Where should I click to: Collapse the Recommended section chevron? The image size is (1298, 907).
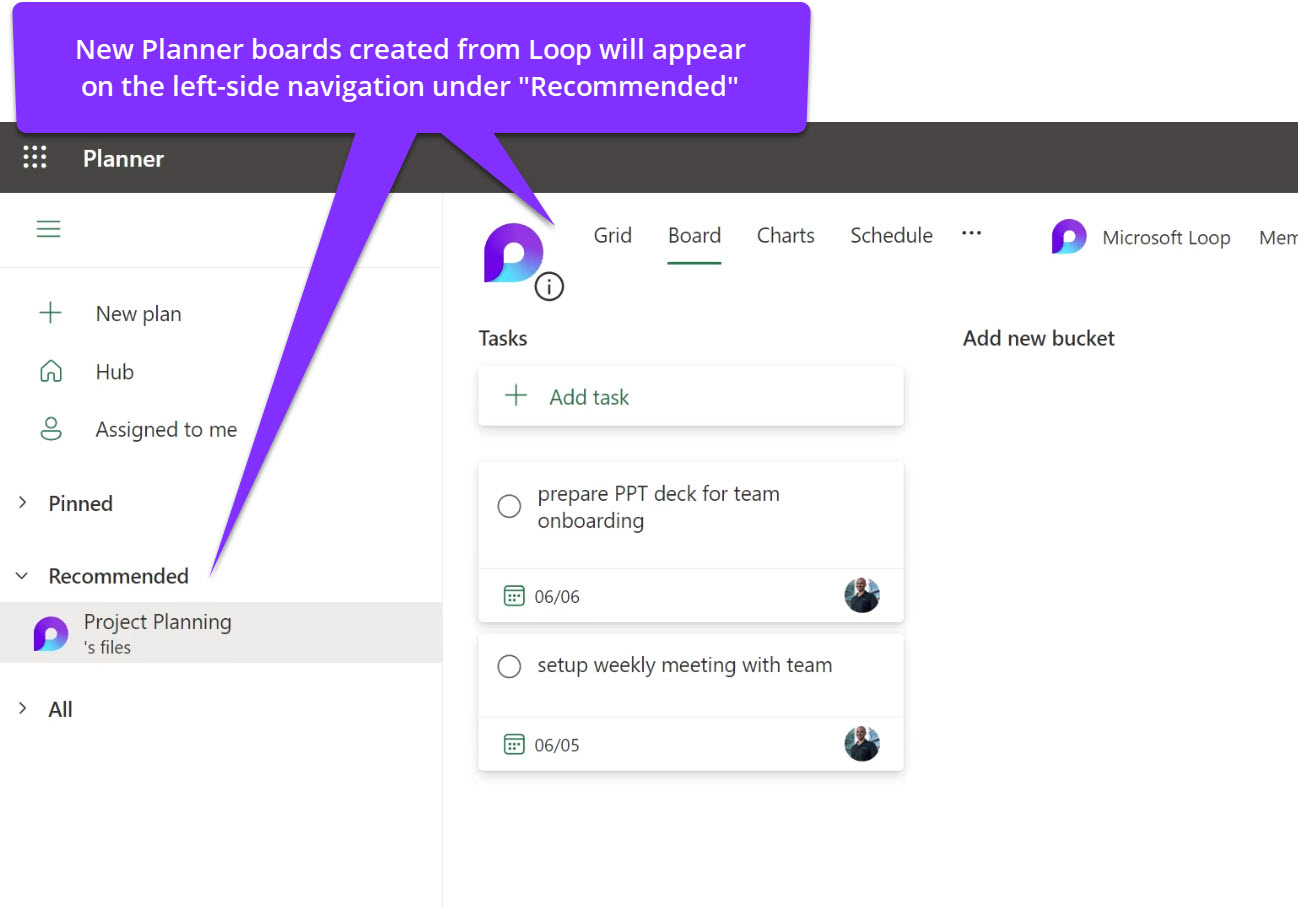click(22, 576)
